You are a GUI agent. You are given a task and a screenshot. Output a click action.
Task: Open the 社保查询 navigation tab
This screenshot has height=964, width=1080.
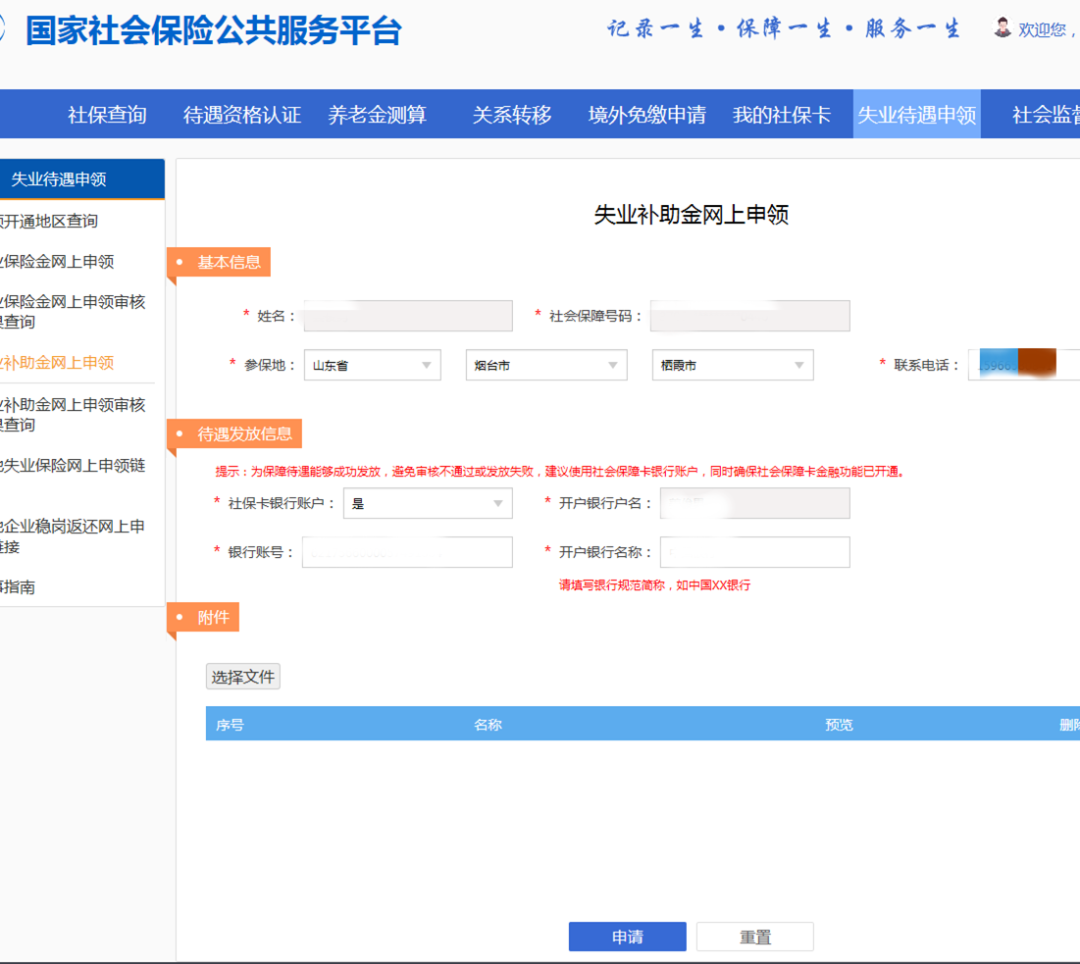pos(107,115)
